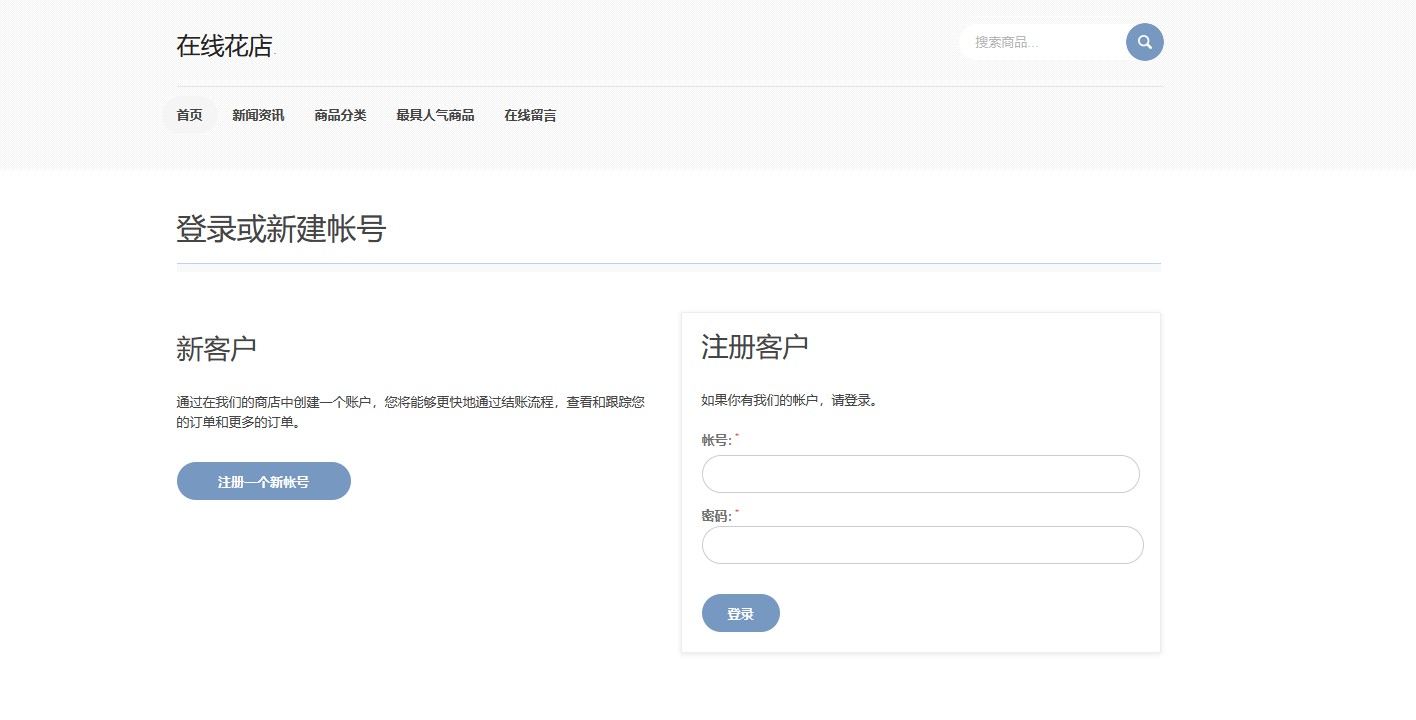
Task: Click the 注册客户 heading
Action: click(755, 347)
